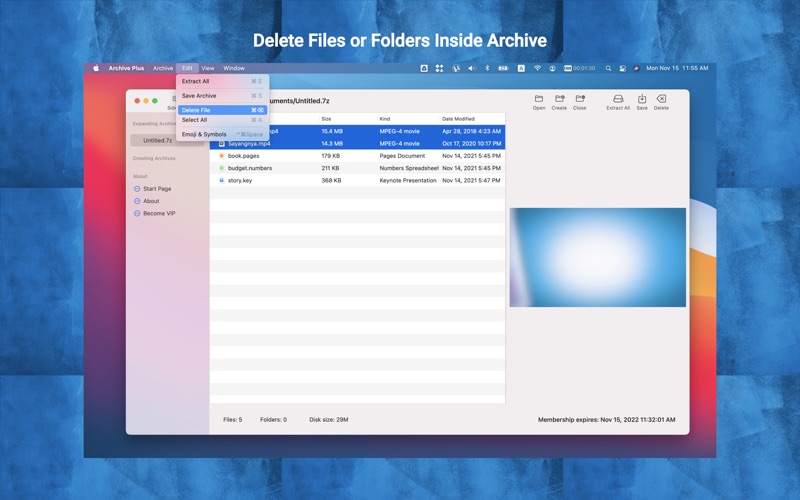Click the Delete toolbar icon
The image size is (800, 500).
click(661, 99)
